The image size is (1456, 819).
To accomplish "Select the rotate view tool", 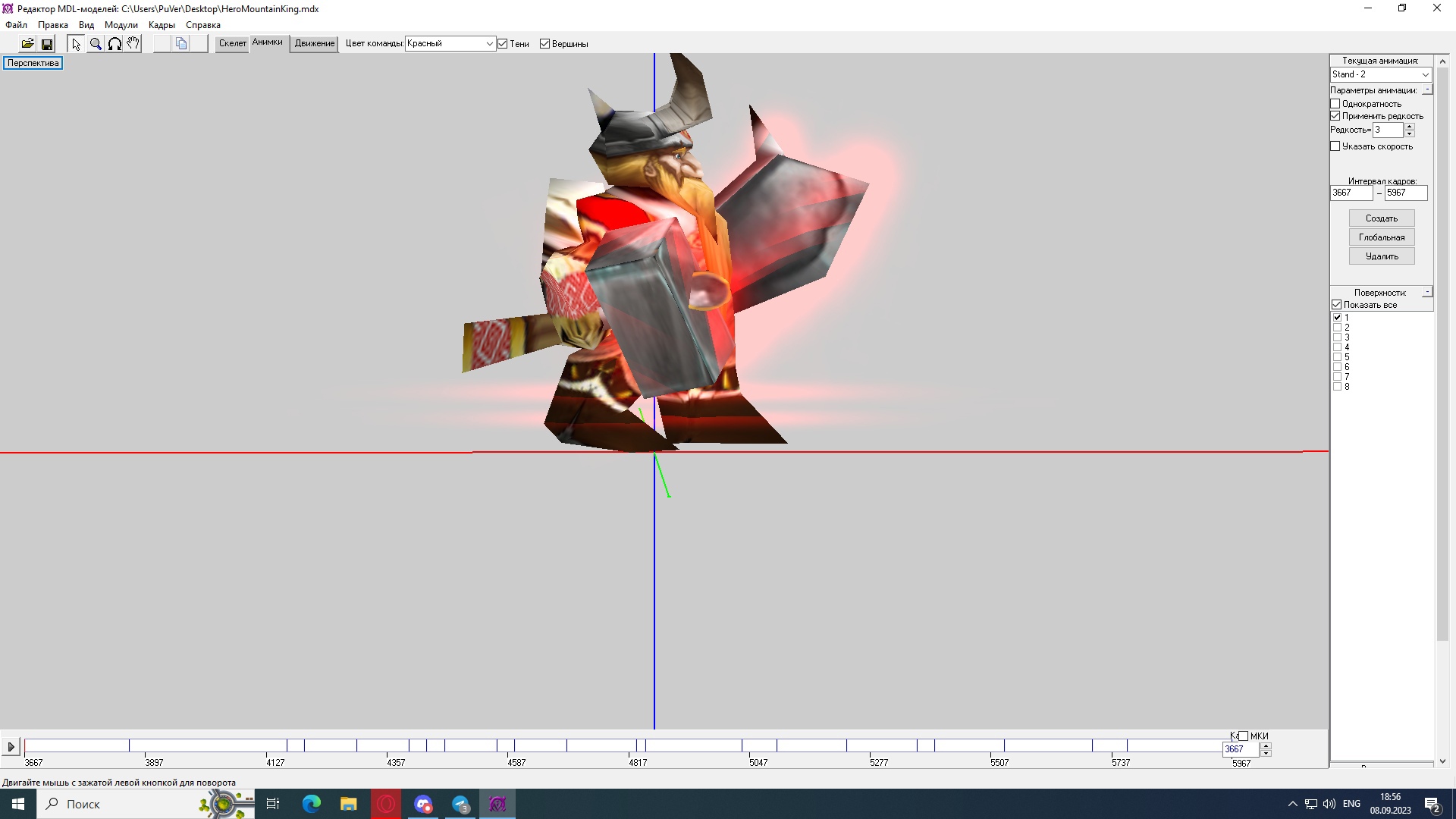I will [115, 44].
